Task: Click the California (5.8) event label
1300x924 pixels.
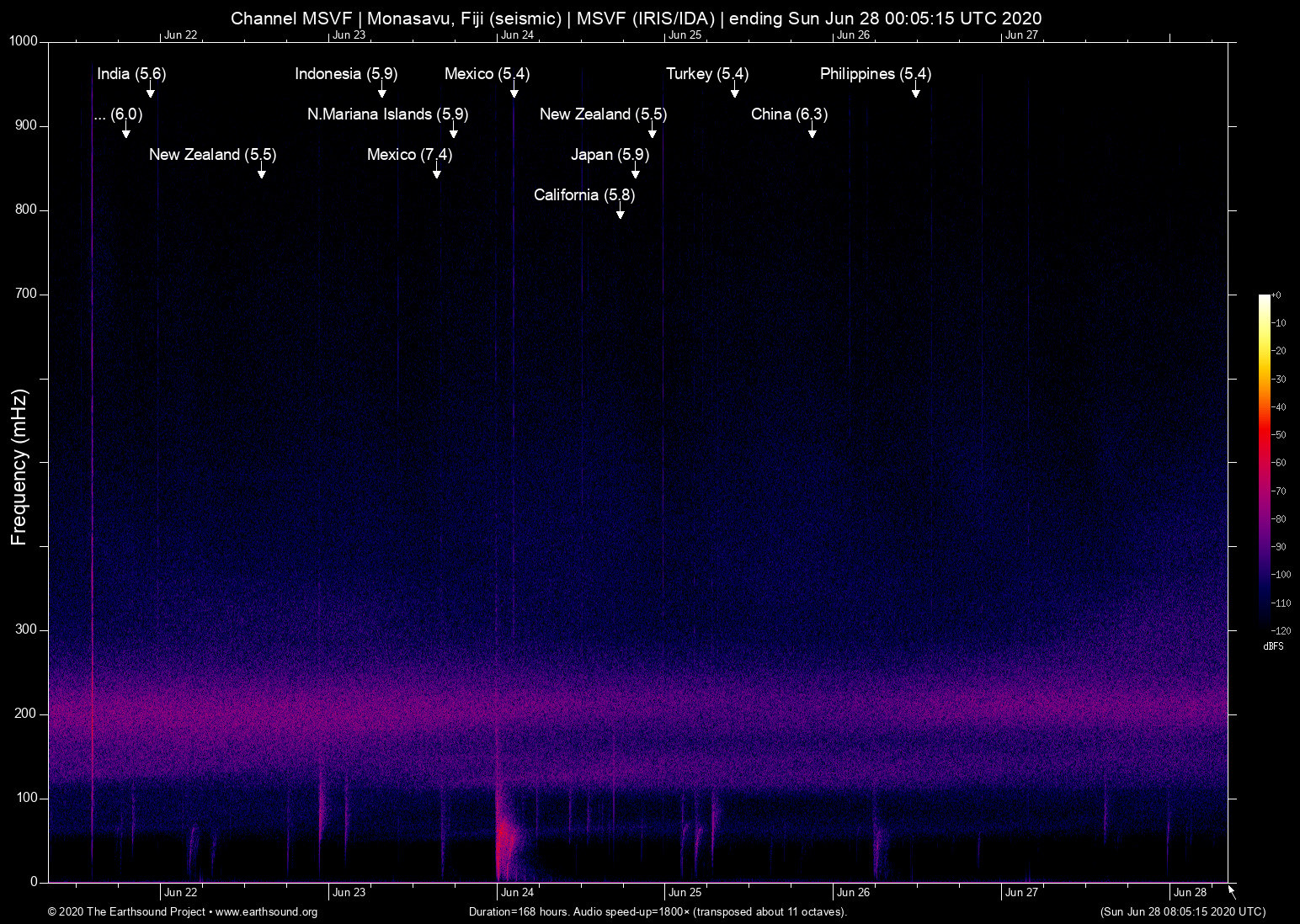Action: 584,195
